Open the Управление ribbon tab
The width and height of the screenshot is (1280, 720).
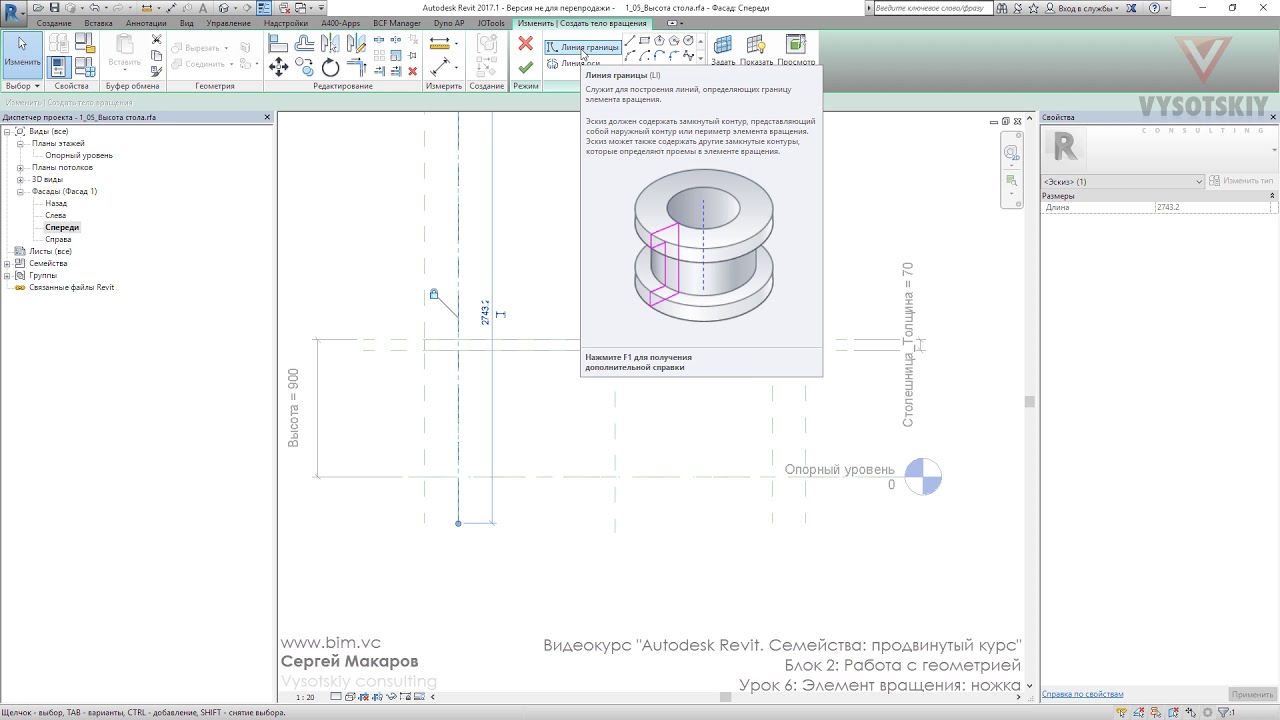pyautogui.click(x=229, y=23)
